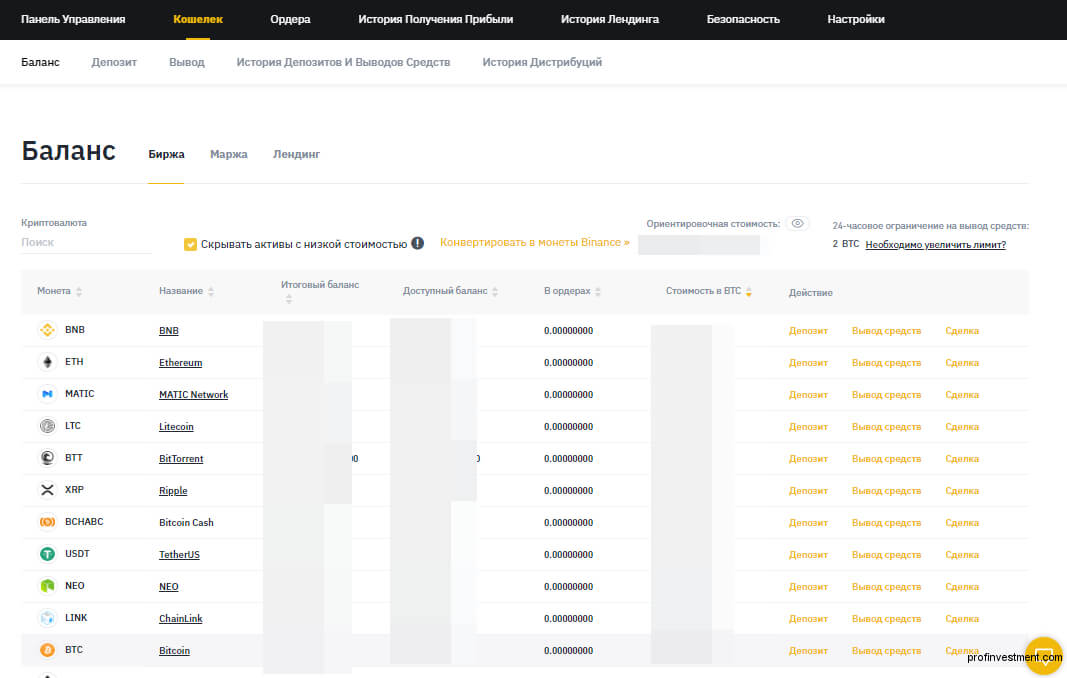The height and width of the screenshot is (678, 1067).
Task: Open the chat support bubble
Action: [x=1044, y=656]
